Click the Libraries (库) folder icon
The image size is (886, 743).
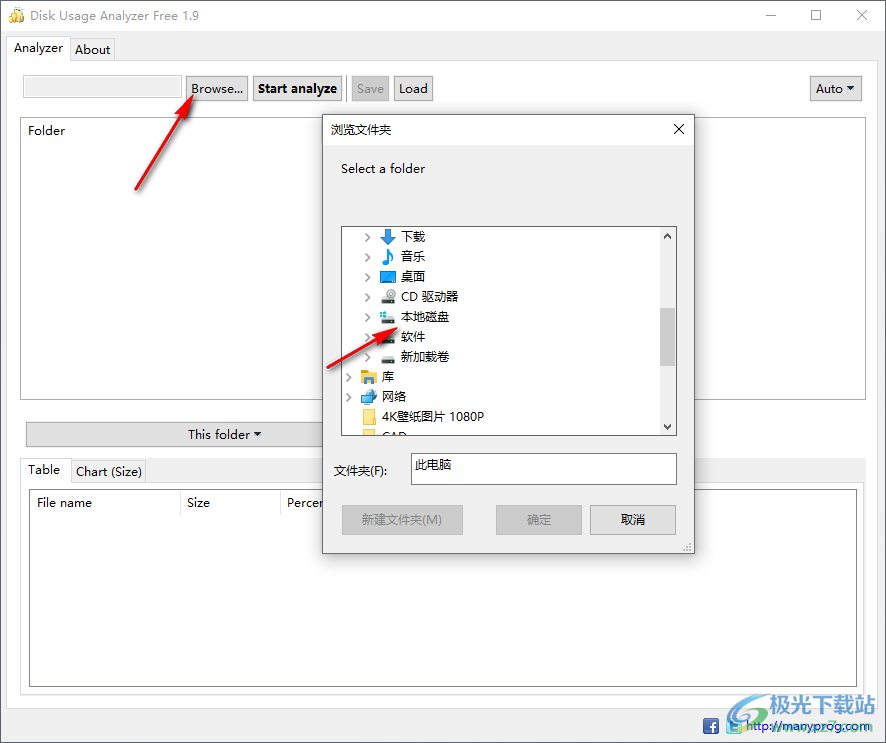point(368,377)
